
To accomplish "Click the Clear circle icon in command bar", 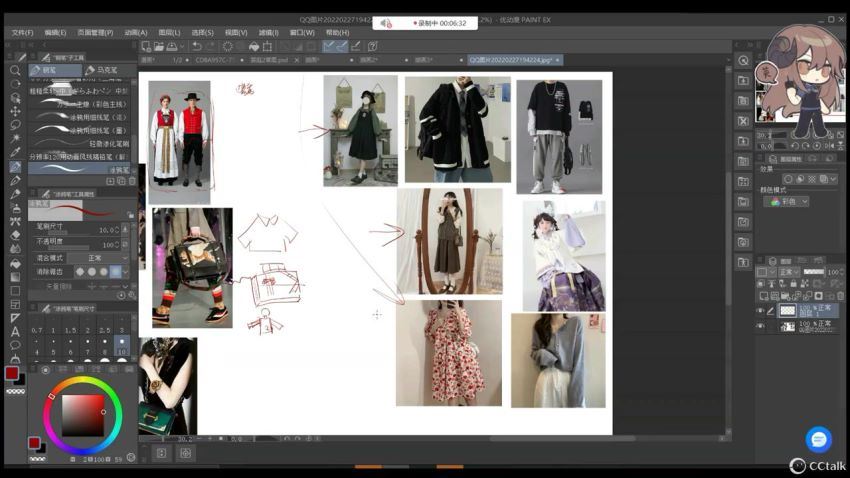I will (x=228, y=47).
